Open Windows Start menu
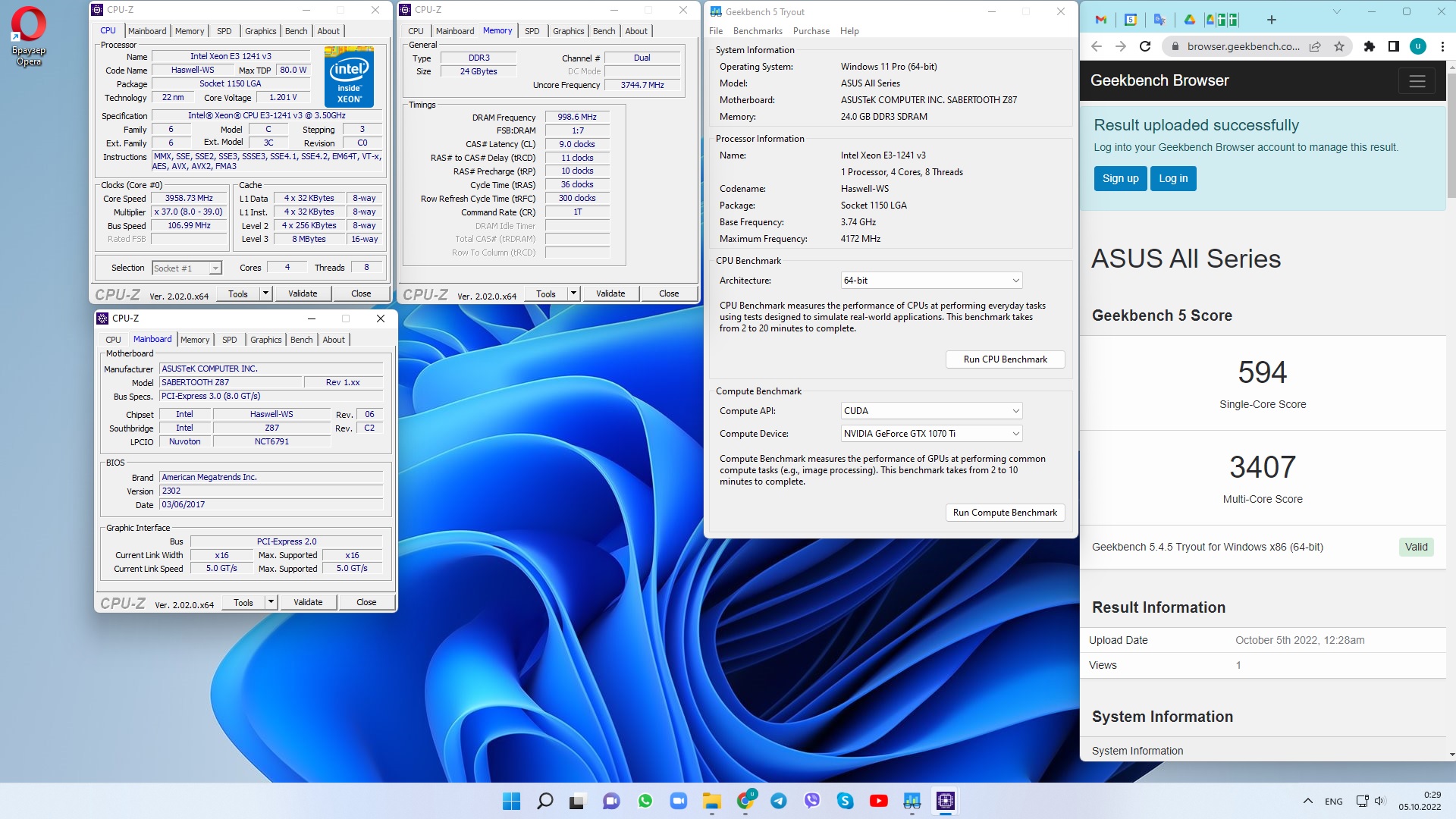Image resolution: width=1456 pixels, height=819 pixels. click(x=512, y=801)
